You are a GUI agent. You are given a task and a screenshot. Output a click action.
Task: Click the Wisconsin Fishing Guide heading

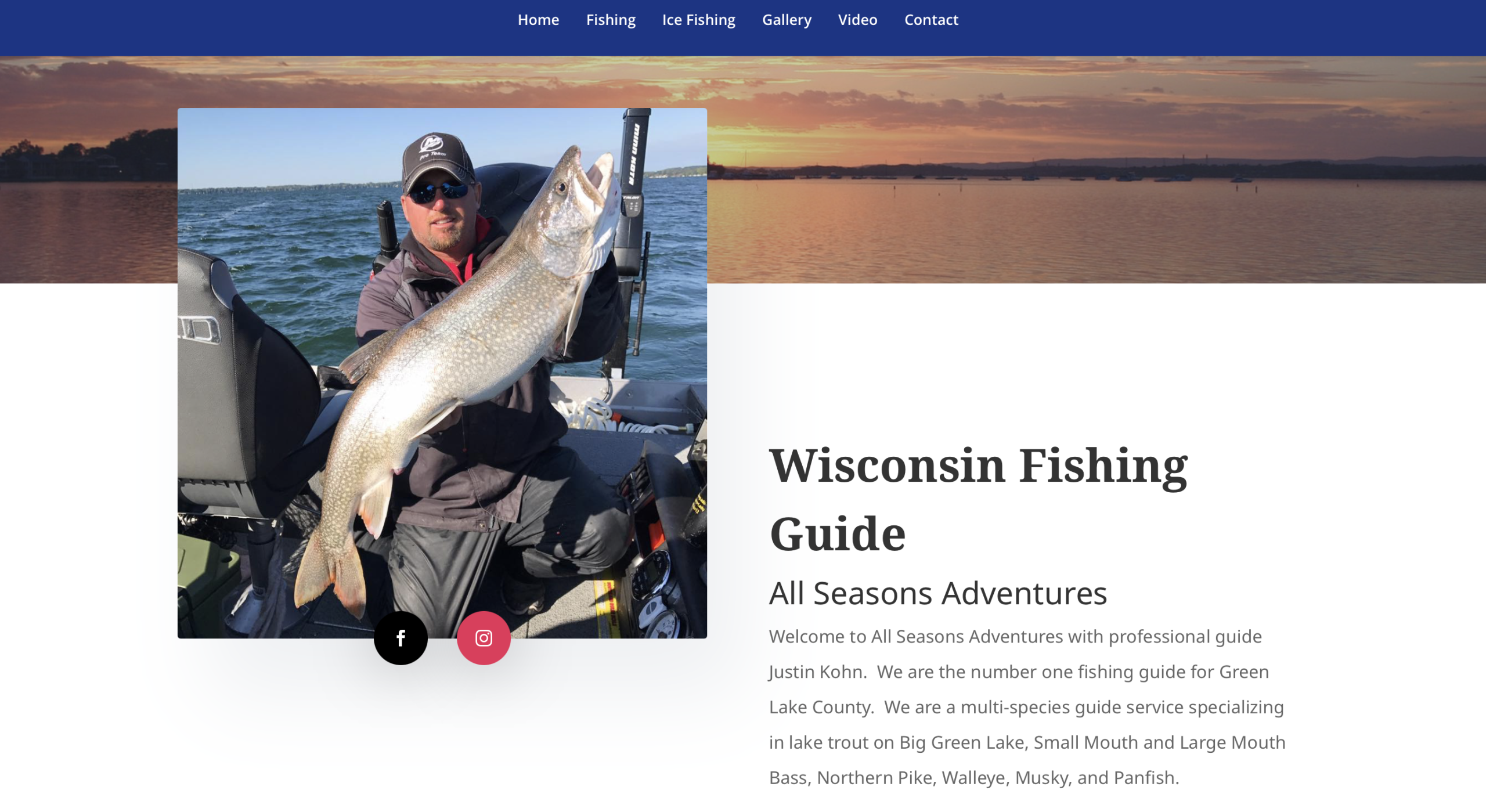[x=979, y=499]
